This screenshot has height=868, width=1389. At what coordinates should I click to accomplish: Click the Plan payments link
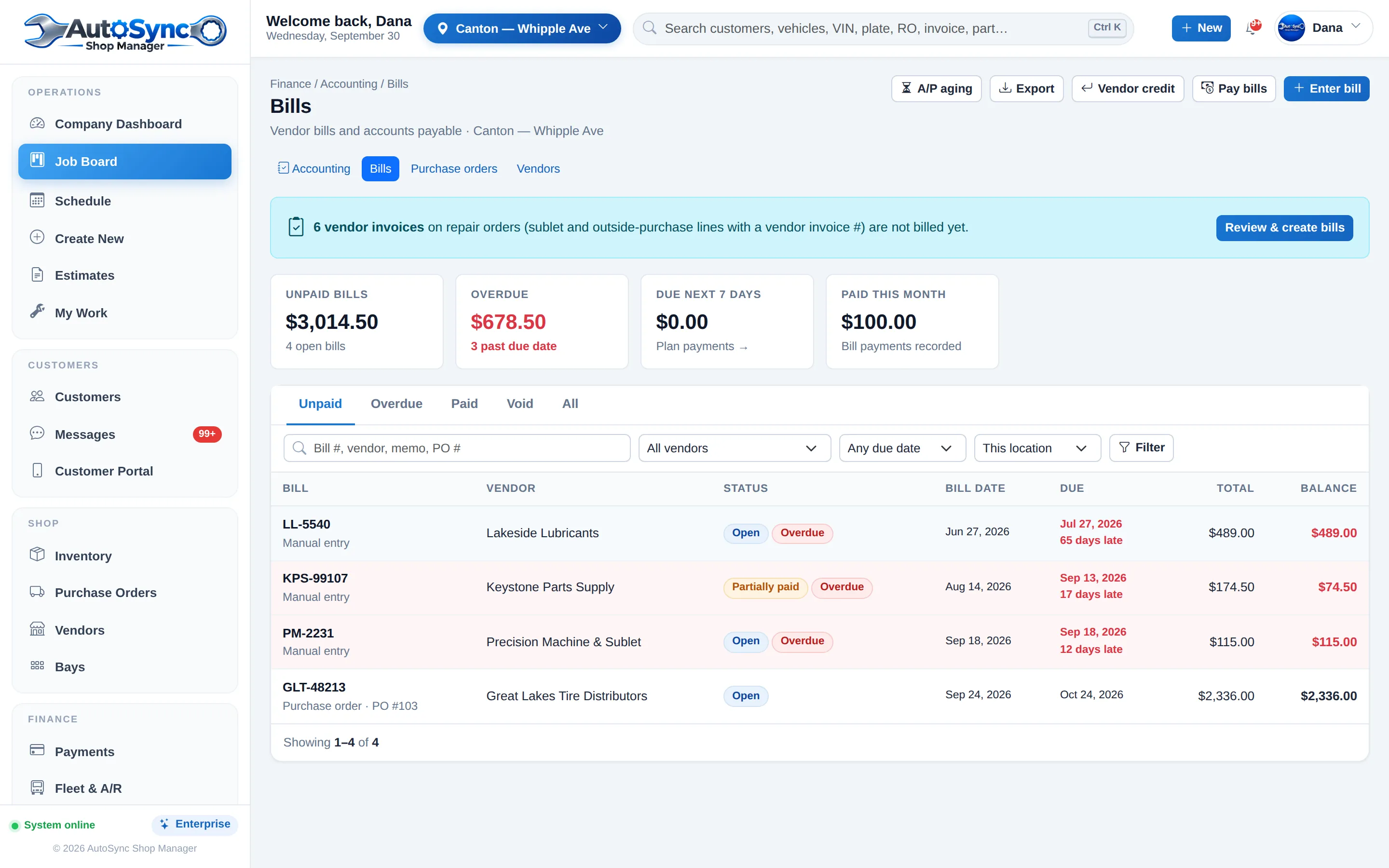pyautogui.click(x=702, y=346)
